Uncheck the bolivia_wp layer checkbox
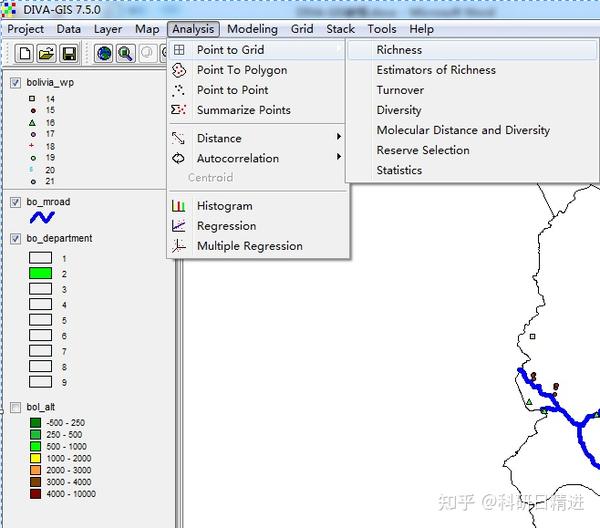Screen dimensions: 600x528 (15, 83)
